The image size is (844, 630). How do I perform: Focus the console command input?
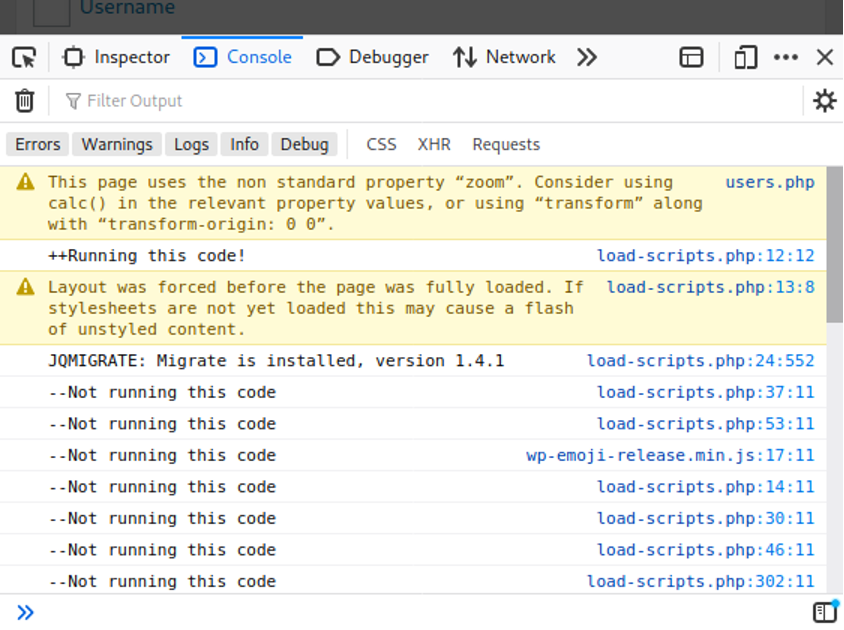(423, 612)
